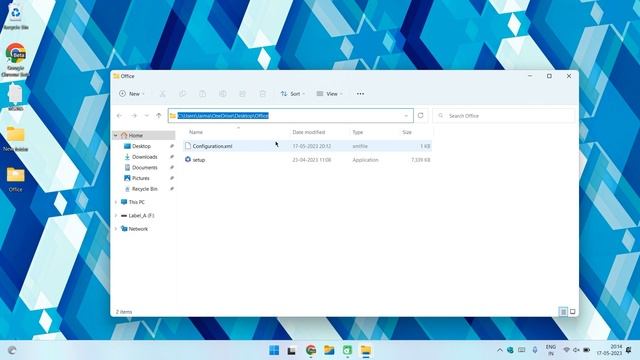Open the recent locations chevron

147,116
